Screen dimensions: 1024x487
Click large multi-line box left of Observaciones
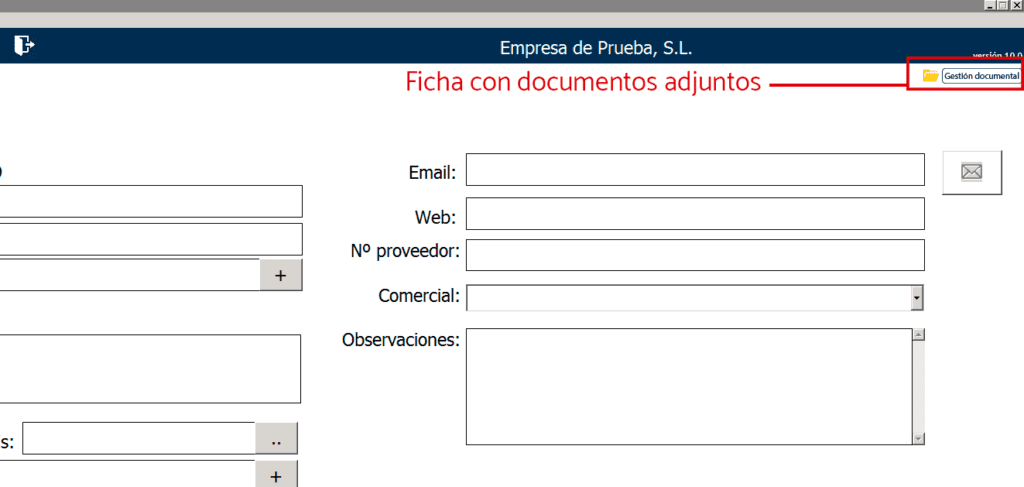click(150, 368)
